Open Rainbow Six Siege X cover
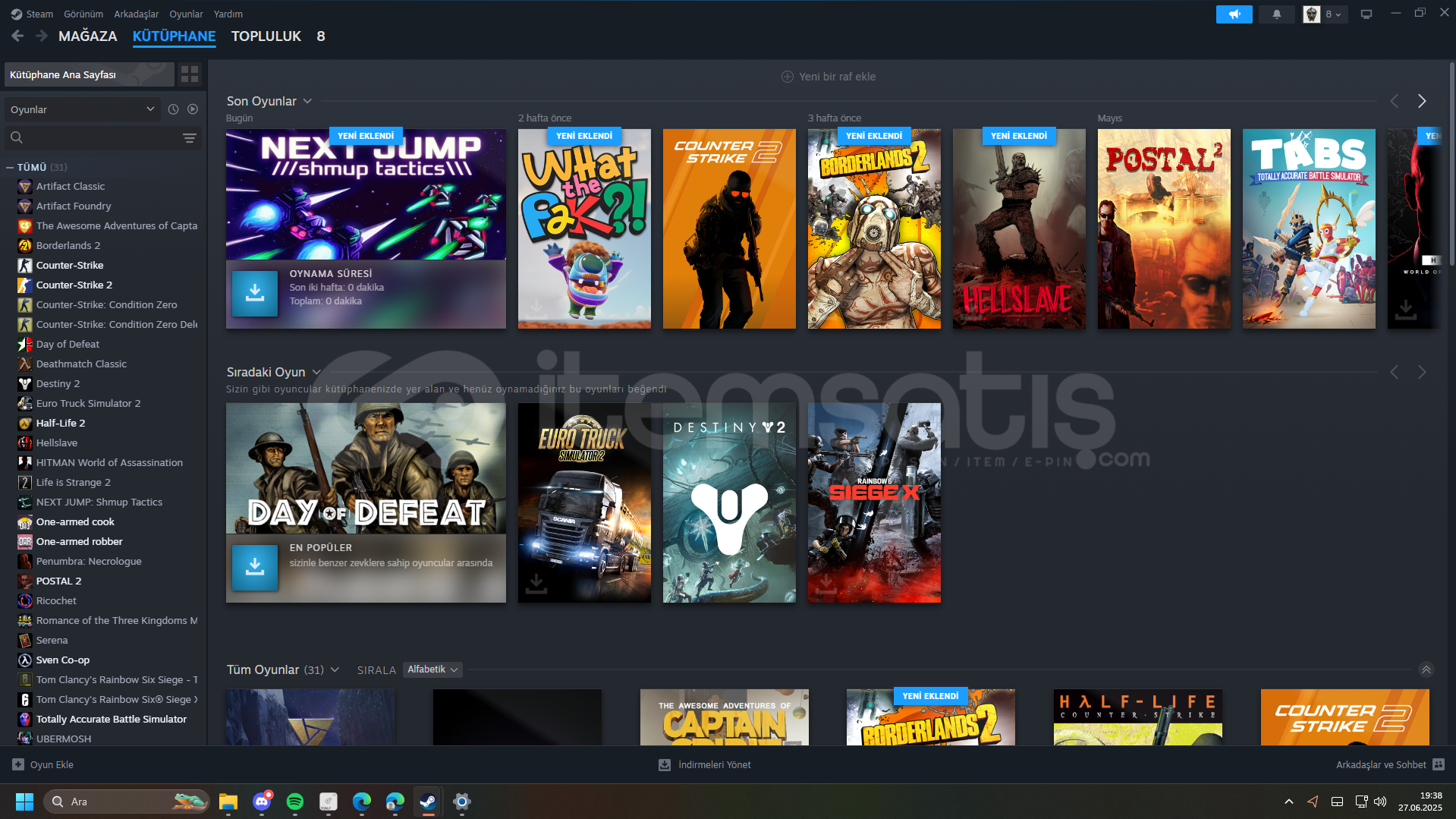 coord(874,502)
